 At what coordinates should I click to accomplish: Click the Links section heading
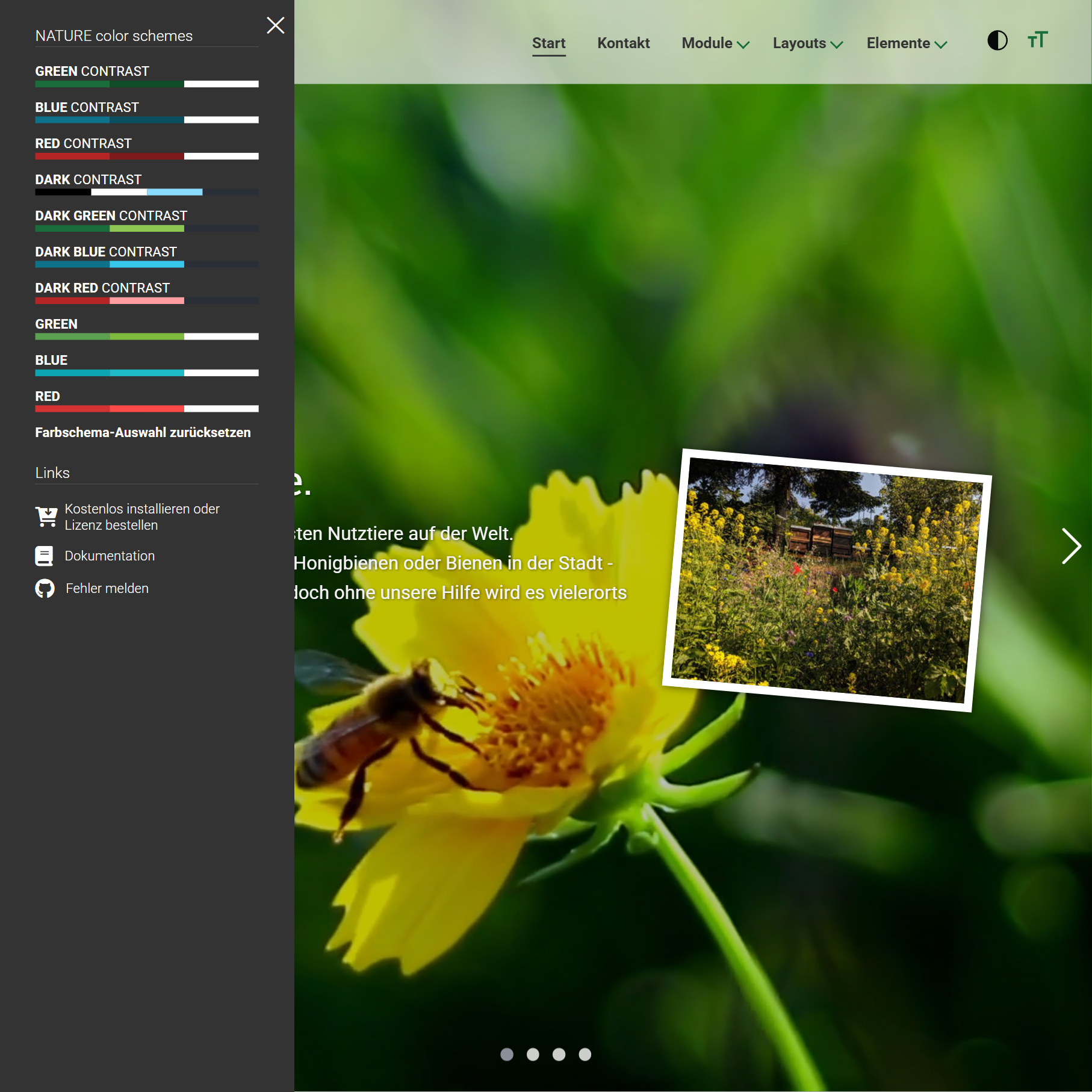[52, 473]
